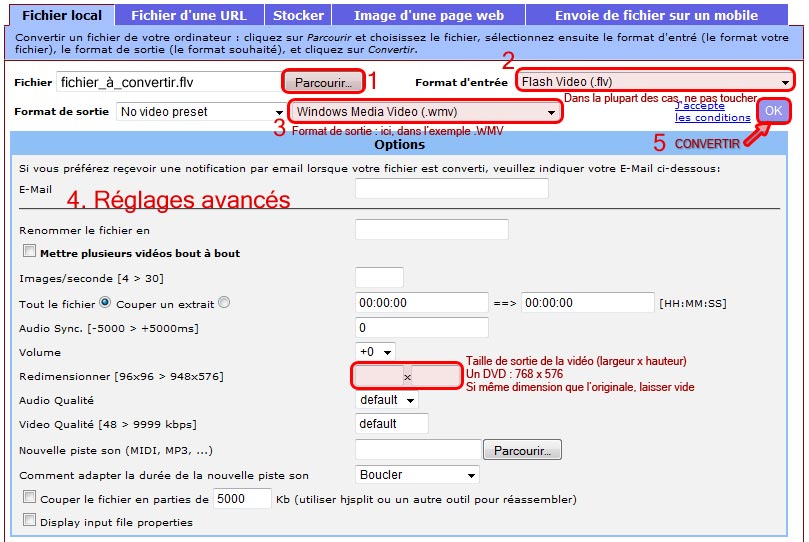Enable Mettre plusieurs vidéos bout à bout

tap(29, 251)
